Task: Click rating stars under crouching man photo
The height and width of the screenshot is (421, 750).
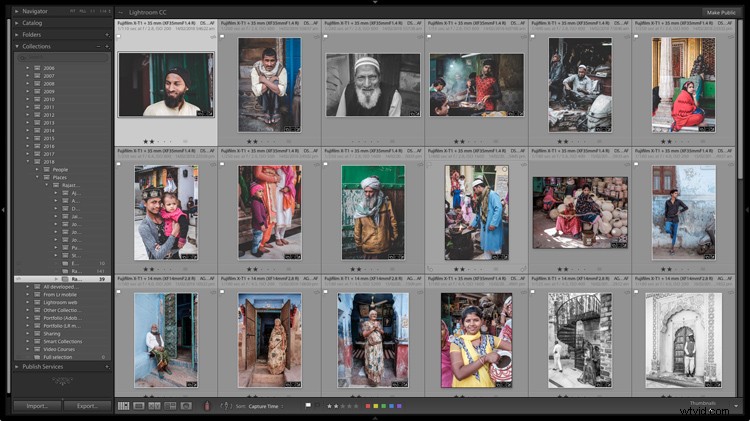Action: click(261, 142)
